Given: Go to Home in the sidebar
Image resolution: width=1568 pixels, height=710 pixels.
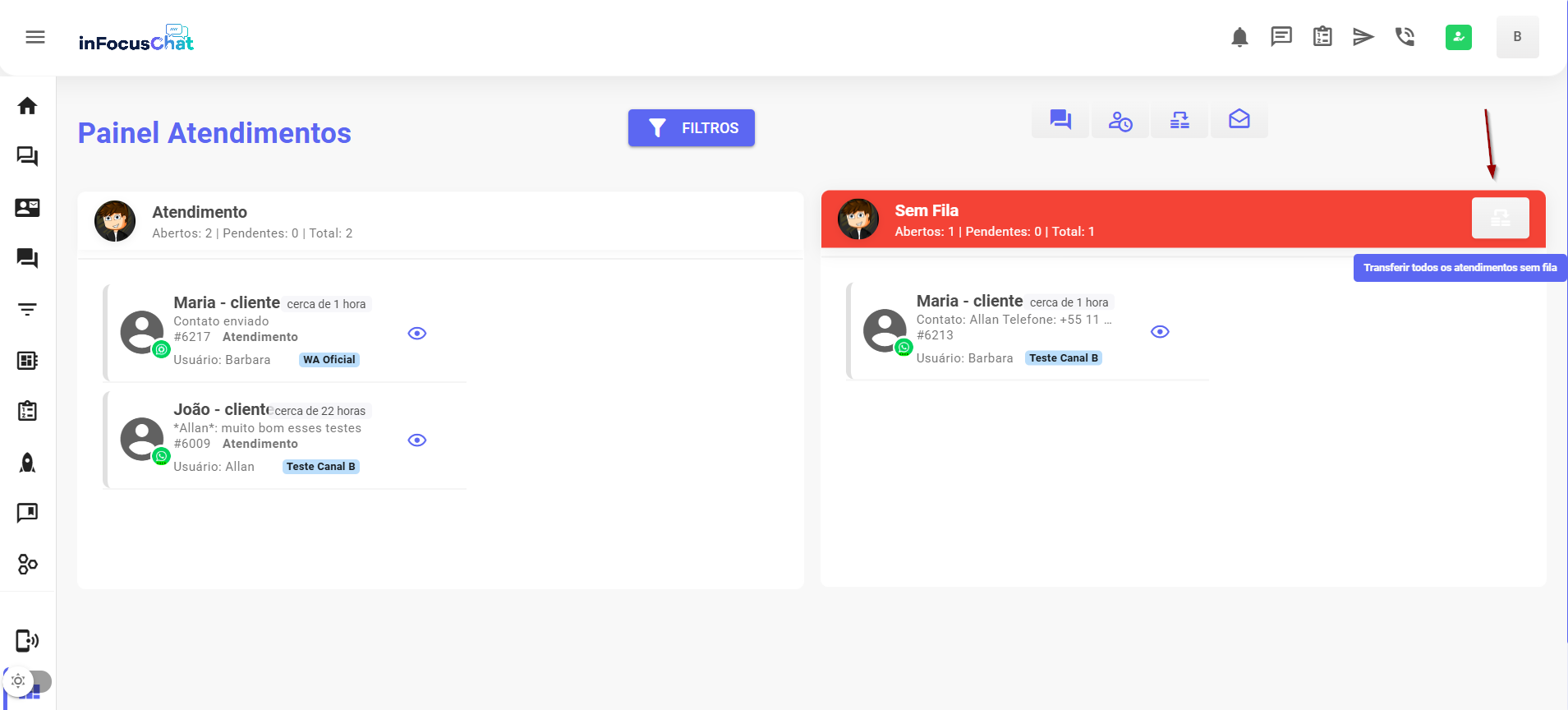Looking at the screenshot, I should click(27, 106).
